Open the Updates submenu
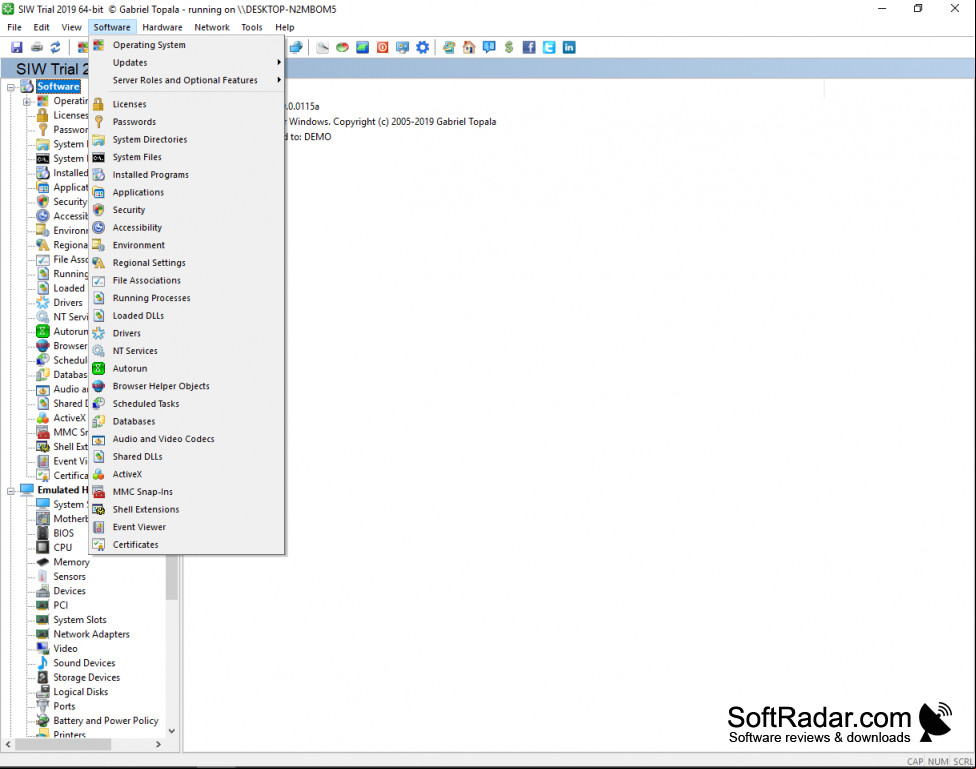 pos(187,62)
